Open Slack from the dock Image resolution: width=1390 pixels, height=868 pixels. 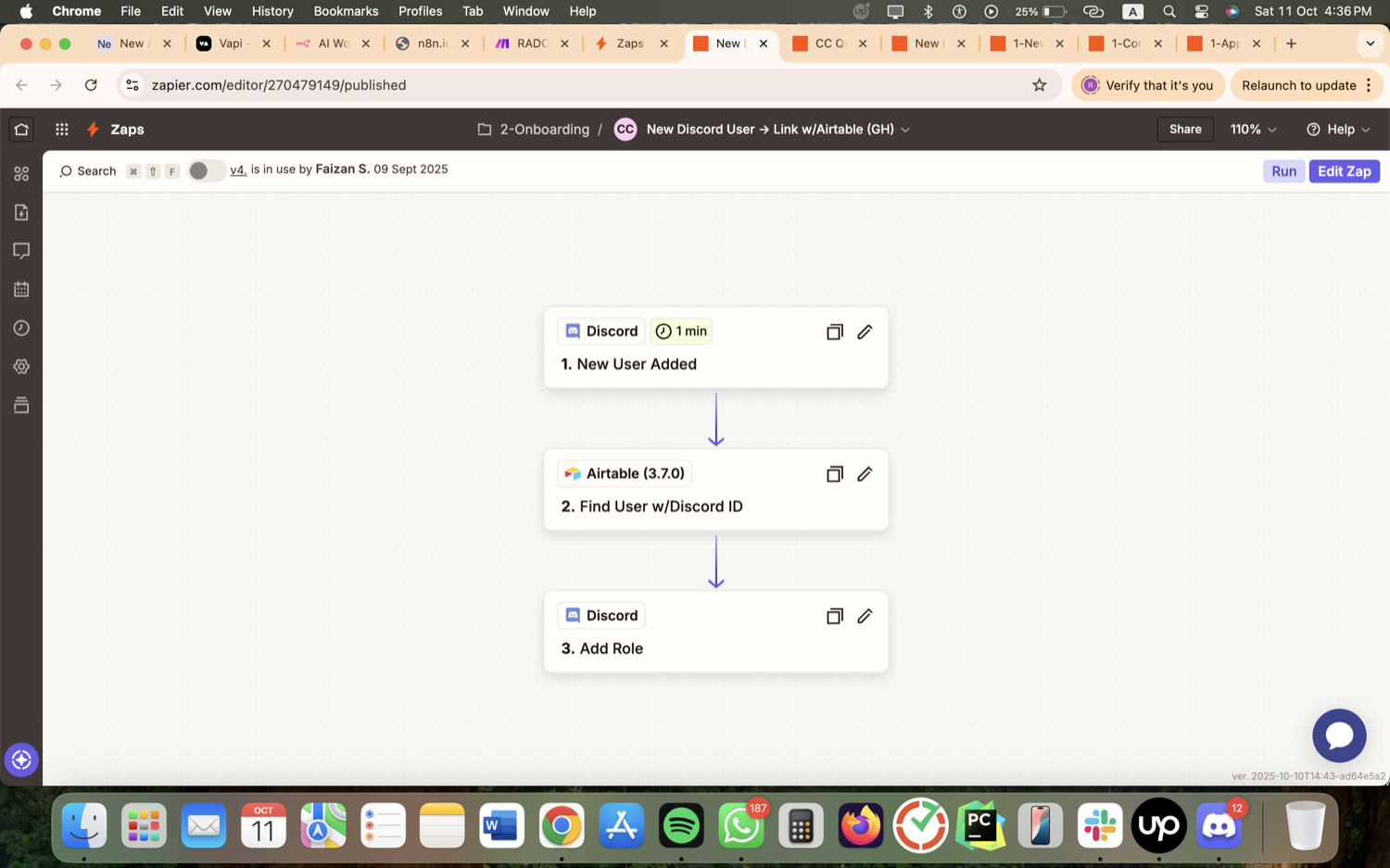tap(1100, 824)
